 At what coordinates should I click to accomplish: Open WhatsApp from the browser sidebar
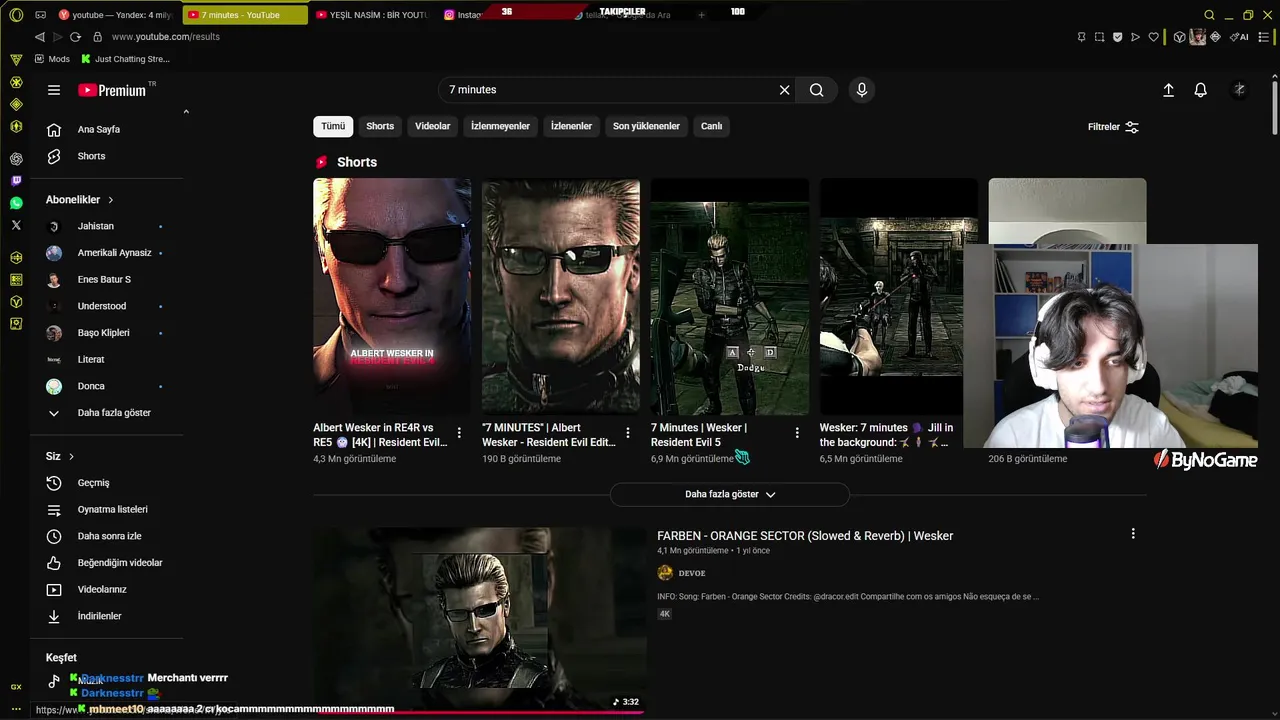[x=16, y=203]
